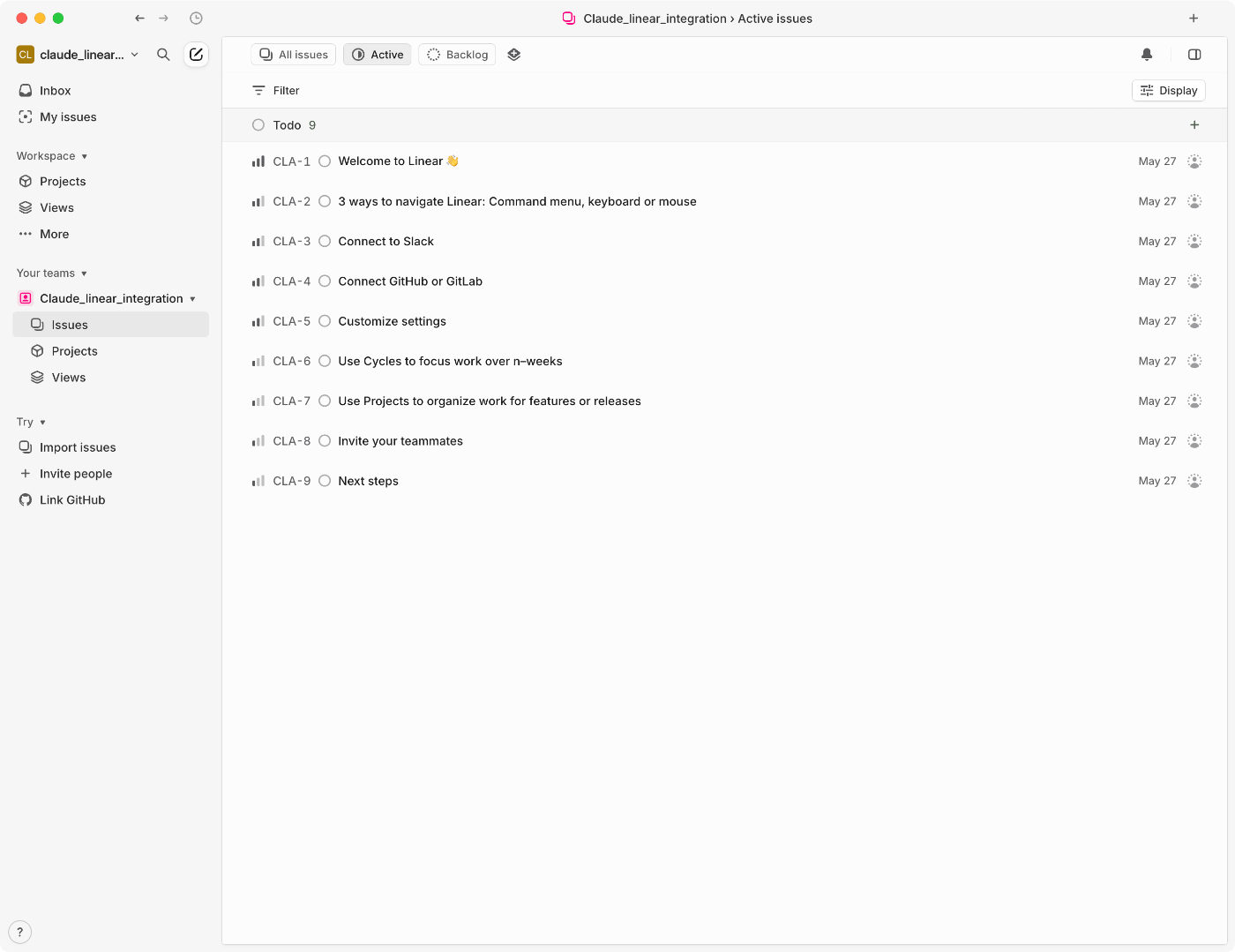Click priority bars icon for CLA-1
The width and height of the screenshot is (1235, 952).
coord(258,161)
